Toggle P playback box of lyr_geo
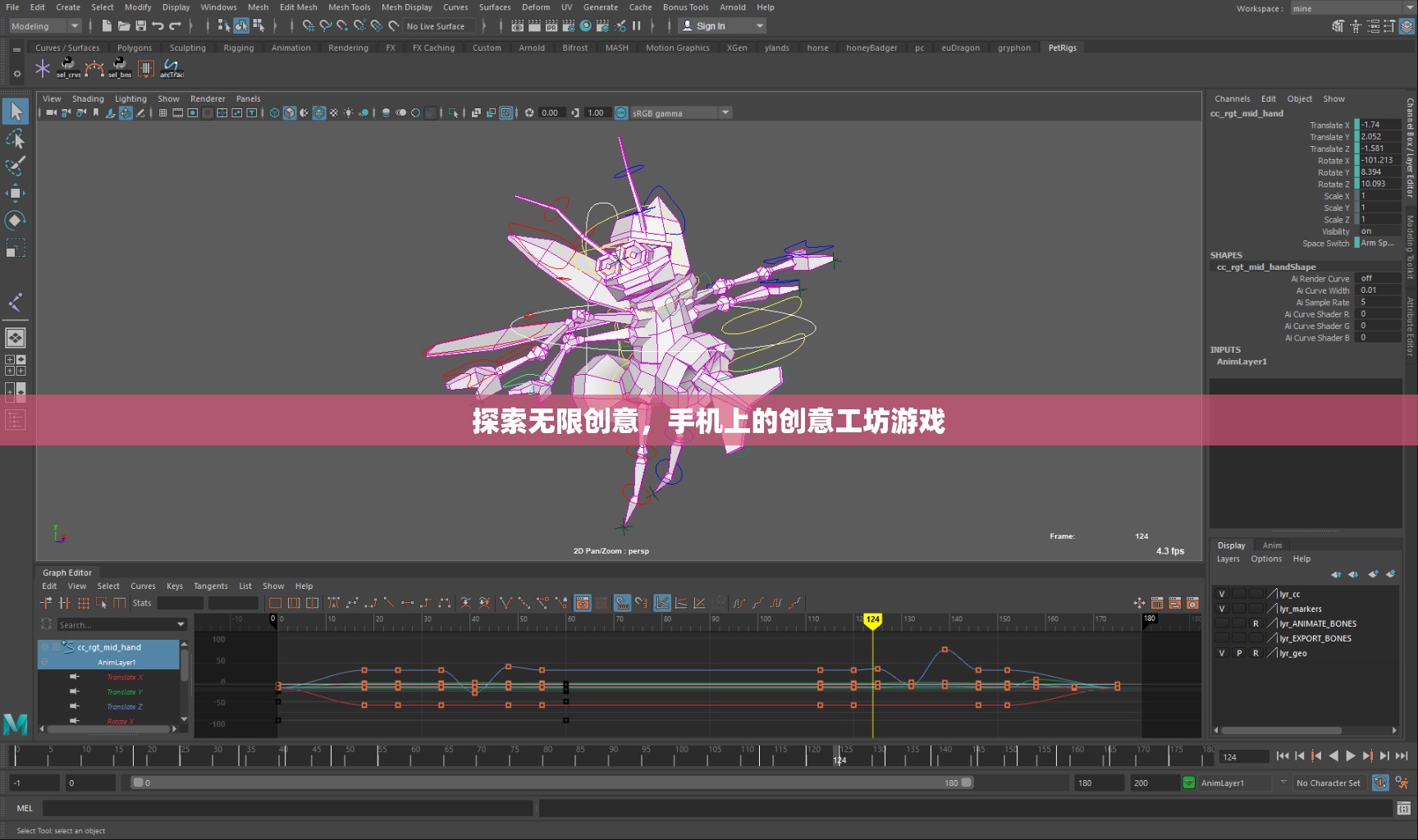The height and width of the screenshot is (840, 1418). point(1239,653)
